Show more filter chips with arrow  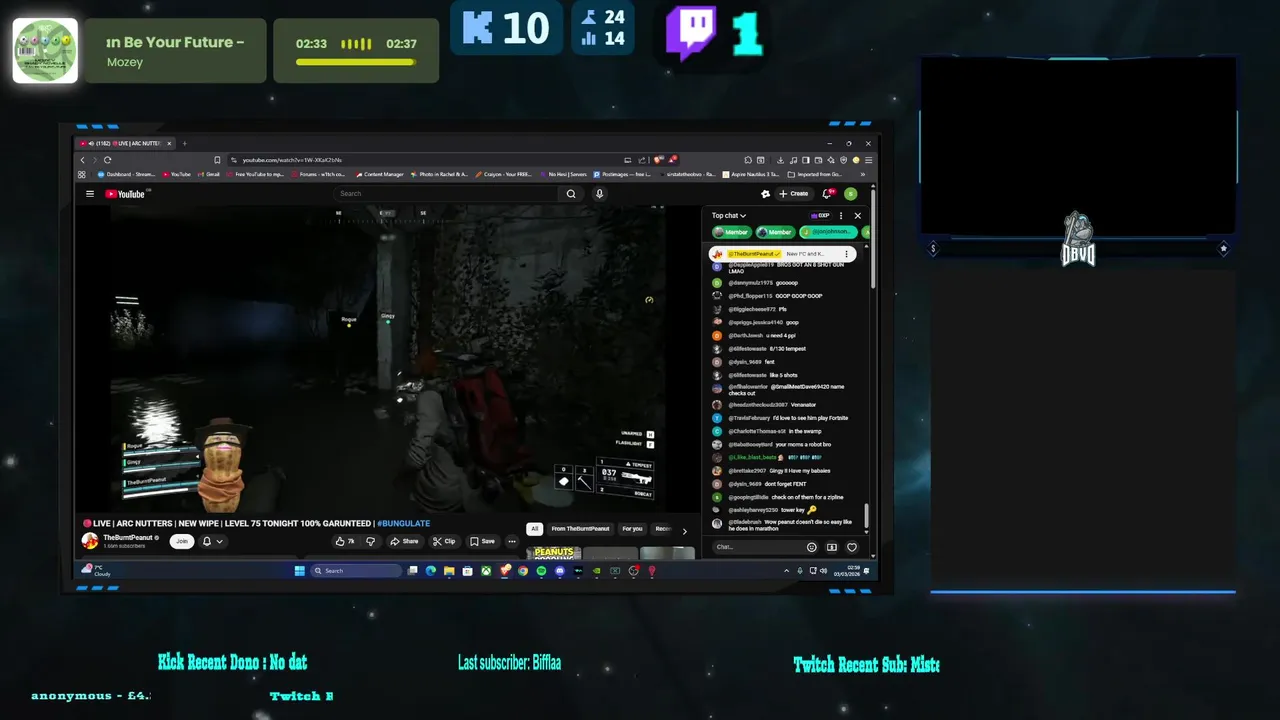[684, 530]
